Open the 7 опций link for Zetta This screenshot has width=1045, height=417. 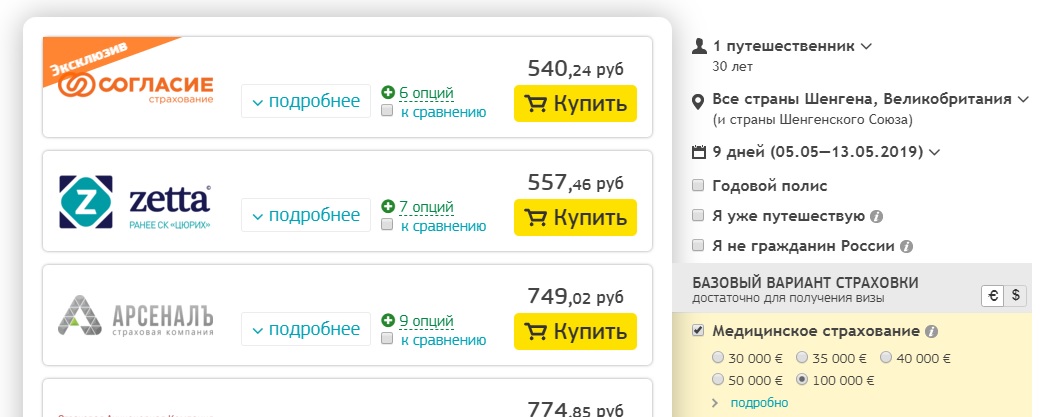427,207
